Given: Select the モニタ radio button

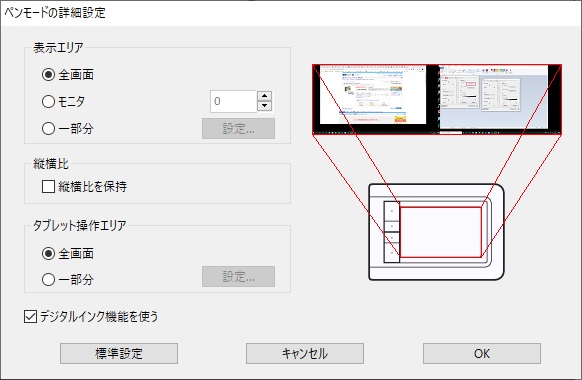Looking at the screenshot, I should coord(63,101).
